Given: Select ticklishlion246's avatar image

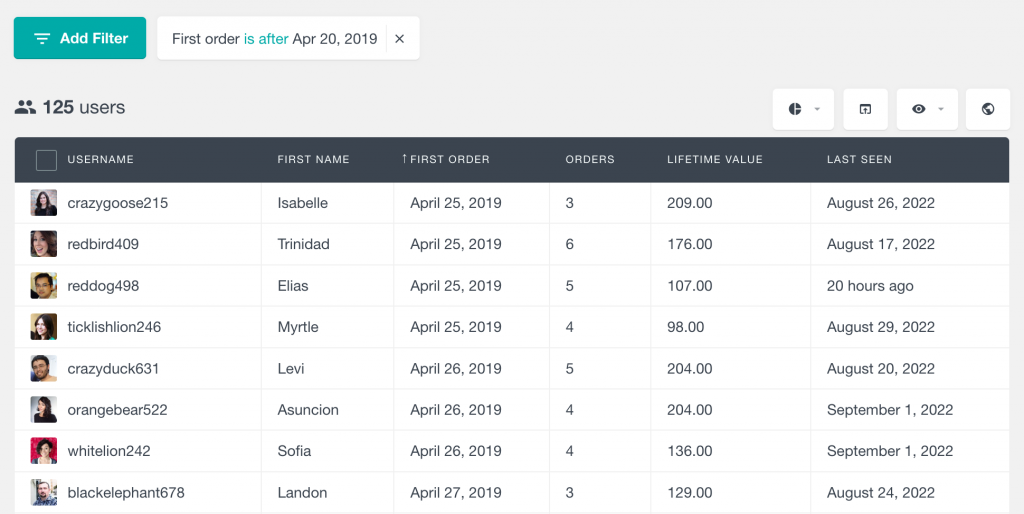Looking at the screenshot, I should (44, 327).
